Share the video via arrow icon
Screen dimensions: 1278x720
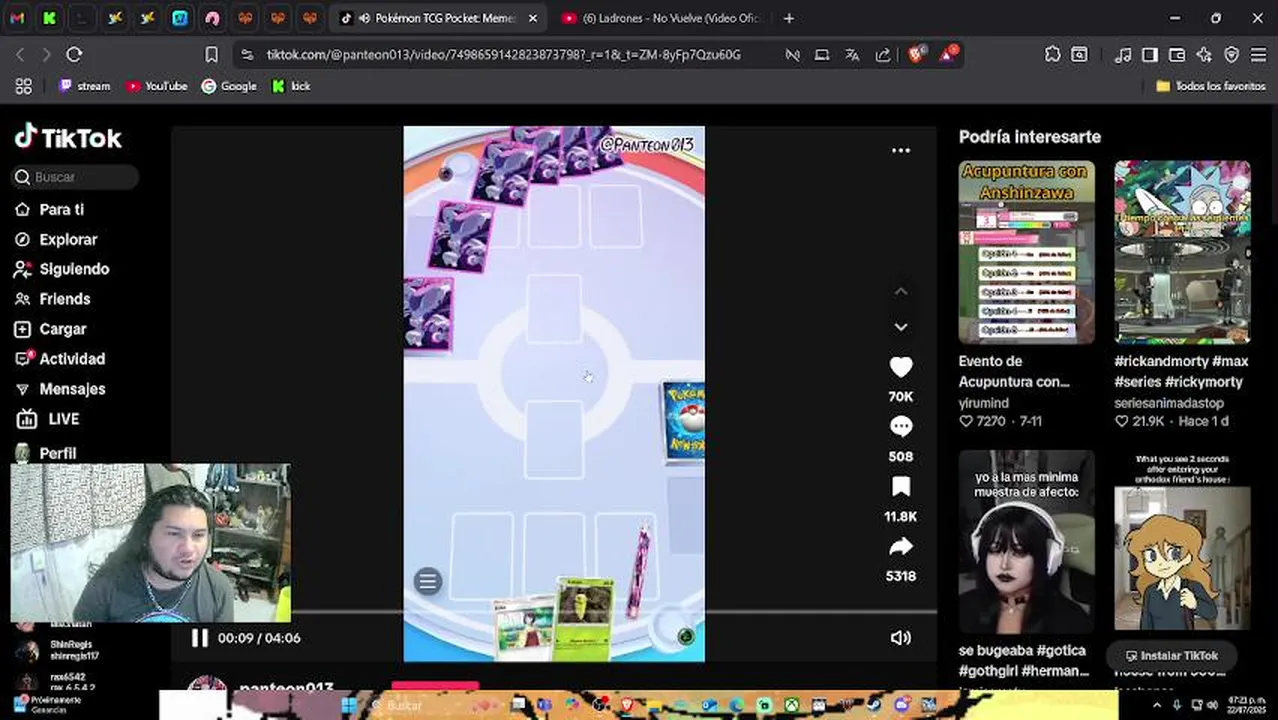click(x=900, y=547)
